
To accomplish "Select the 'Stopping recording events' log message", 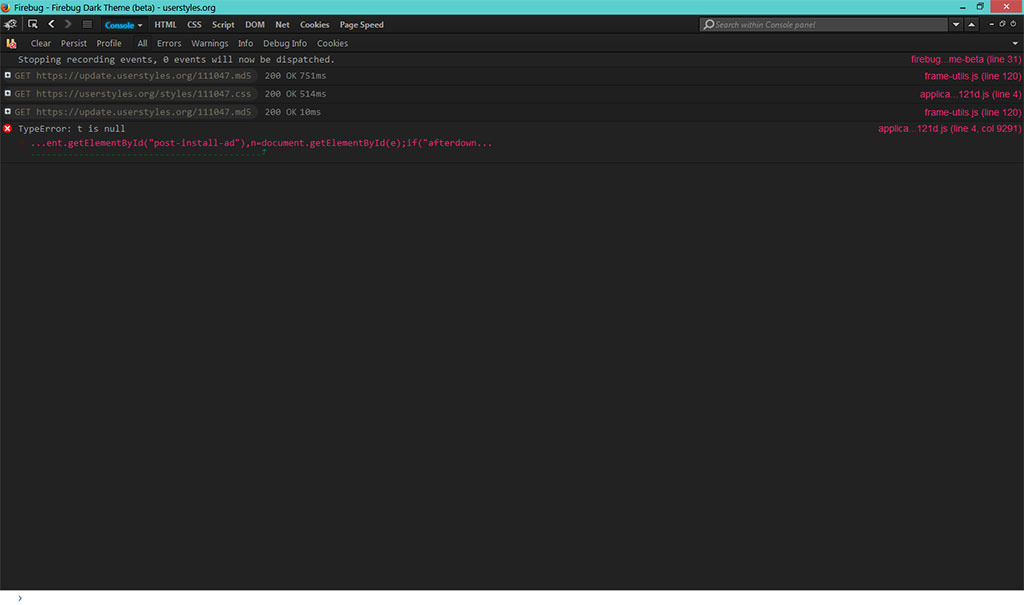I will click(176, 59).
